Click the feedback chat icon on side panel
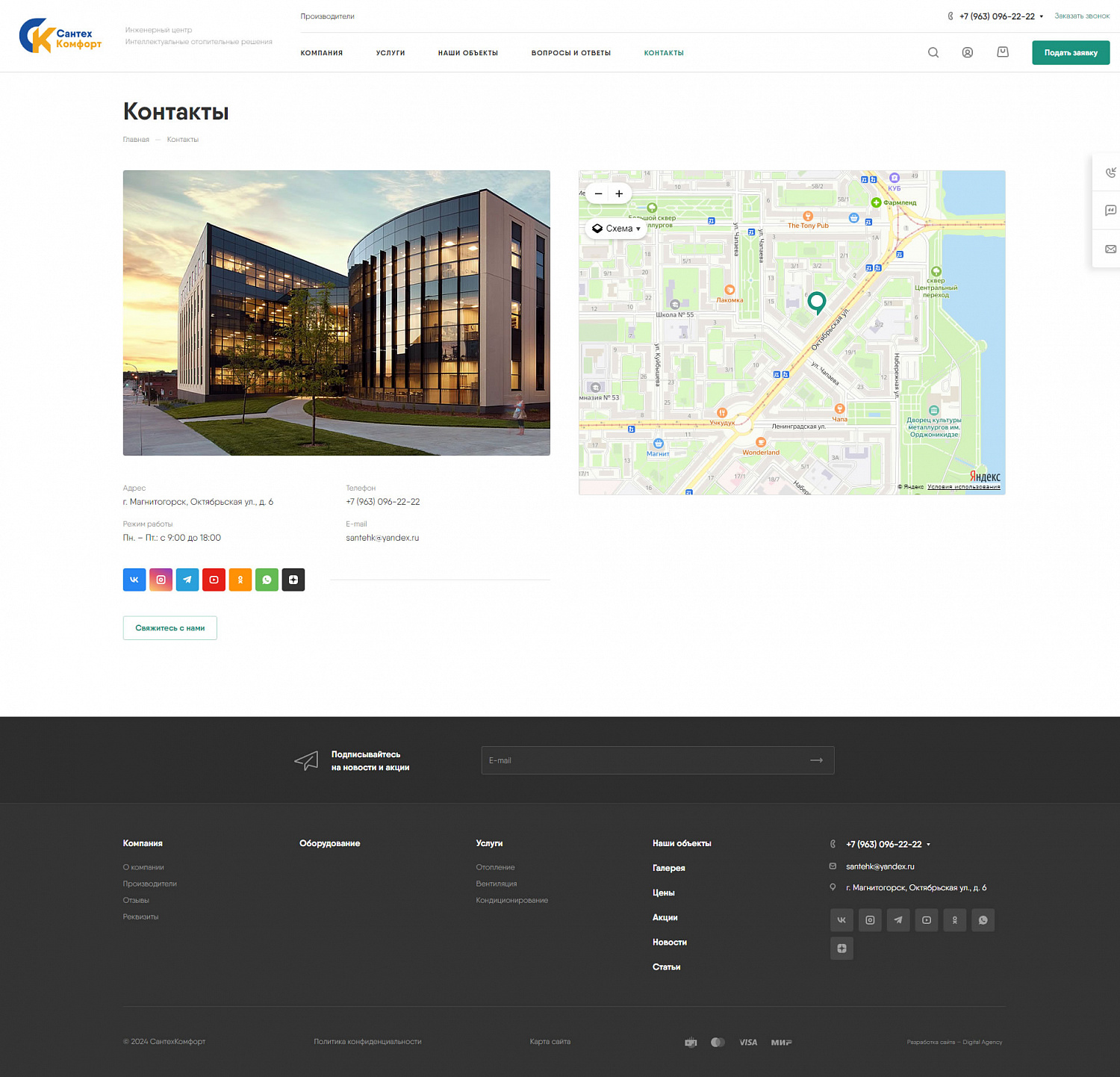This screenshot has height=1077, width=1120. pos(1110,211)
